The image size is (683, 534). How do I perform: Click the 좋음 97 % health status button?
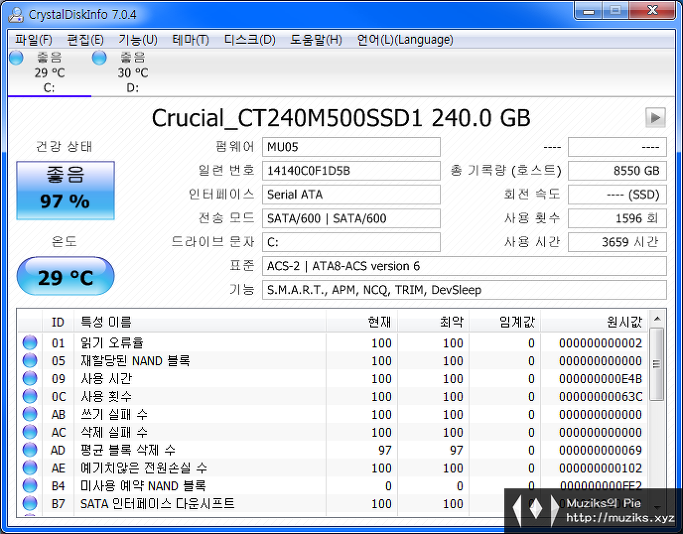pos(65,190)
